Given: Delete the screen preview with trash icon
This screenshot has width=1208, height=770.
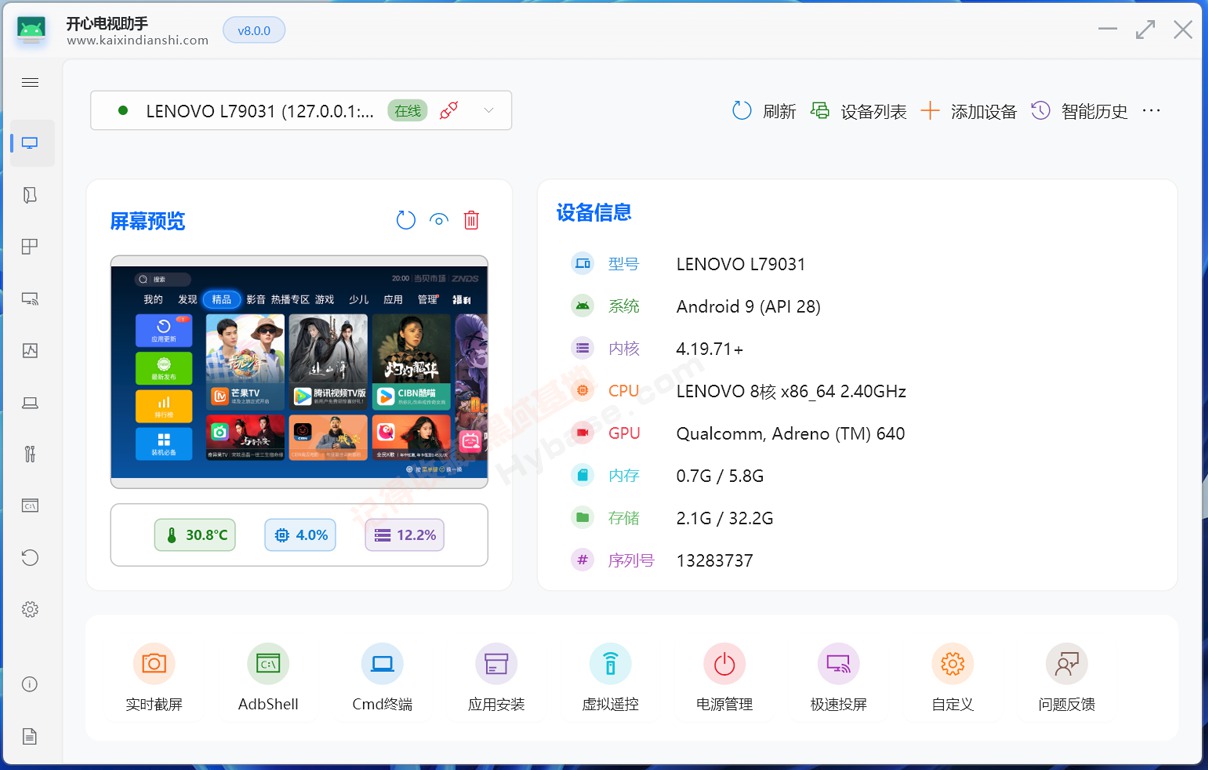Looking at the screenshot, I should tap(472, 220).
